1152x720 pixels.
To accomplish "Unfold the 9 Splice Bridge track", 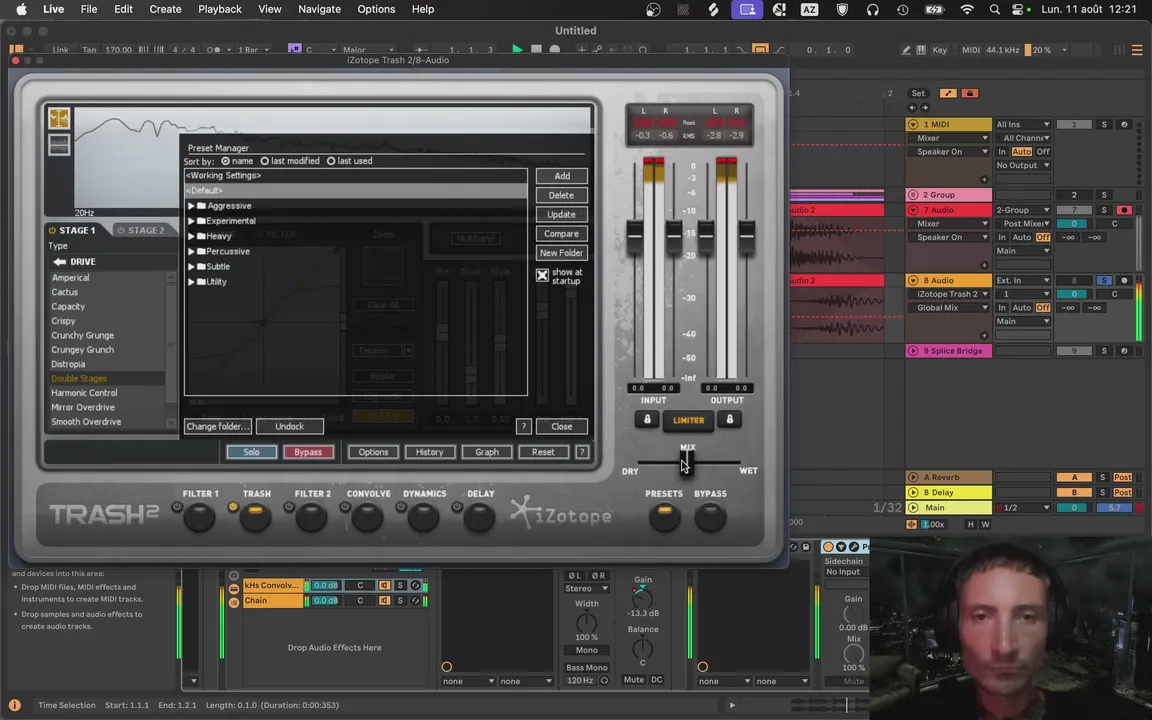I will (912, 350).
